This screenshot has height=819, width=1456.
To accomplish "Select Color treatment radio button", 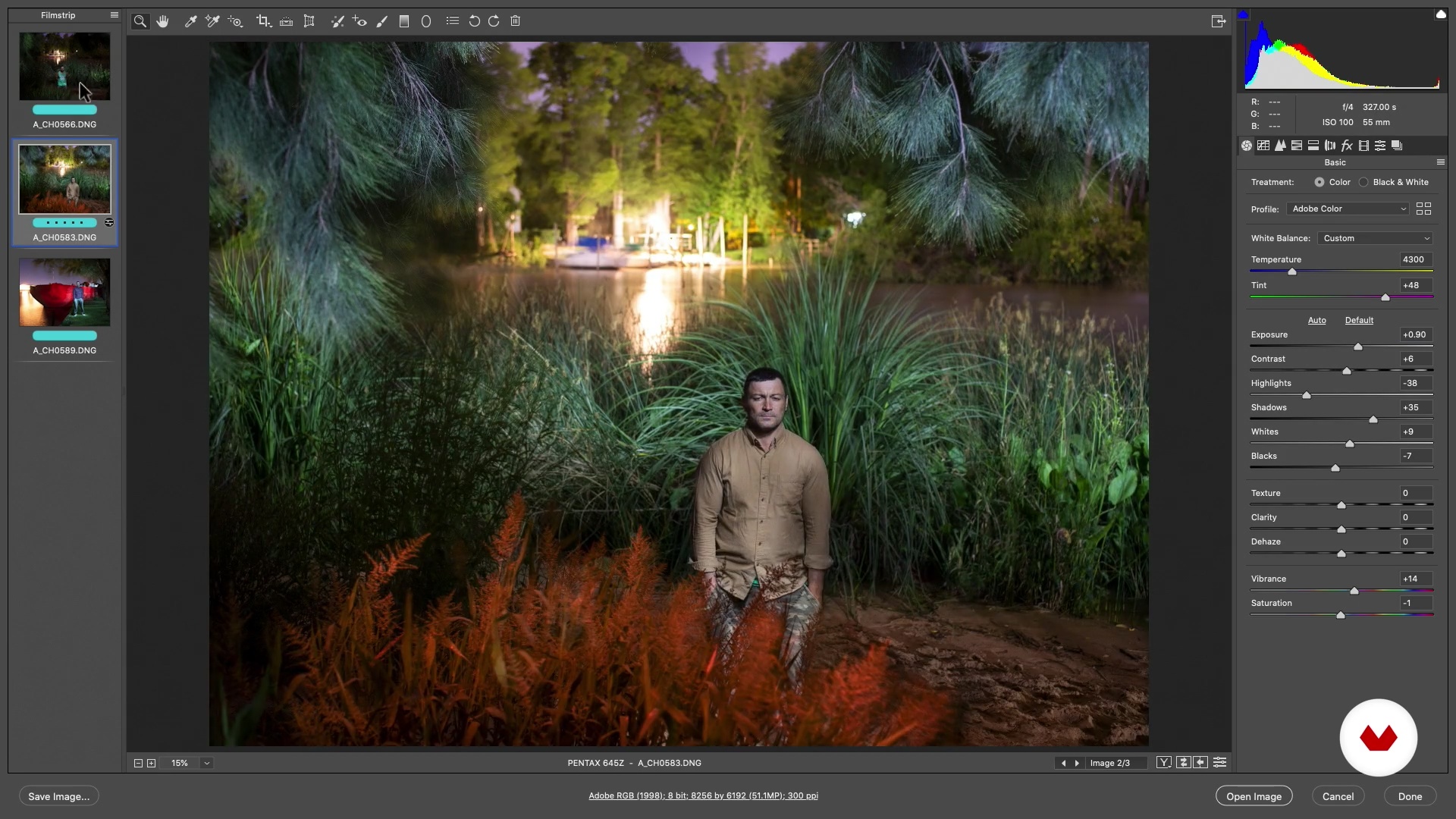I will tap(1319, 182).
